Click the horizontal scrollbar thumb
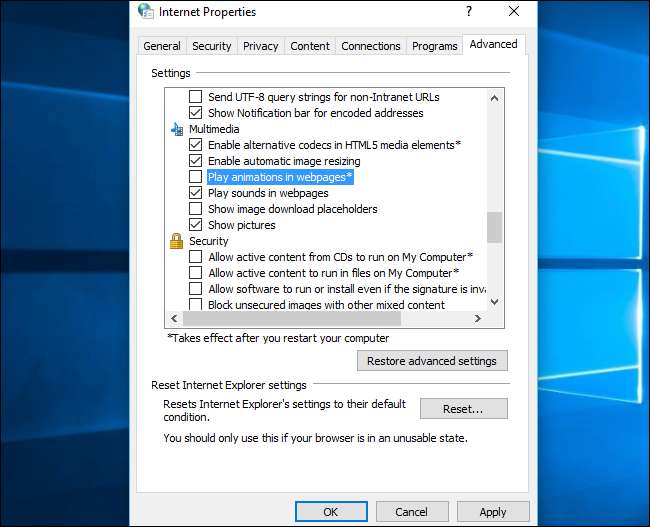The image size is (650, 527). click(x=292, y=318)
